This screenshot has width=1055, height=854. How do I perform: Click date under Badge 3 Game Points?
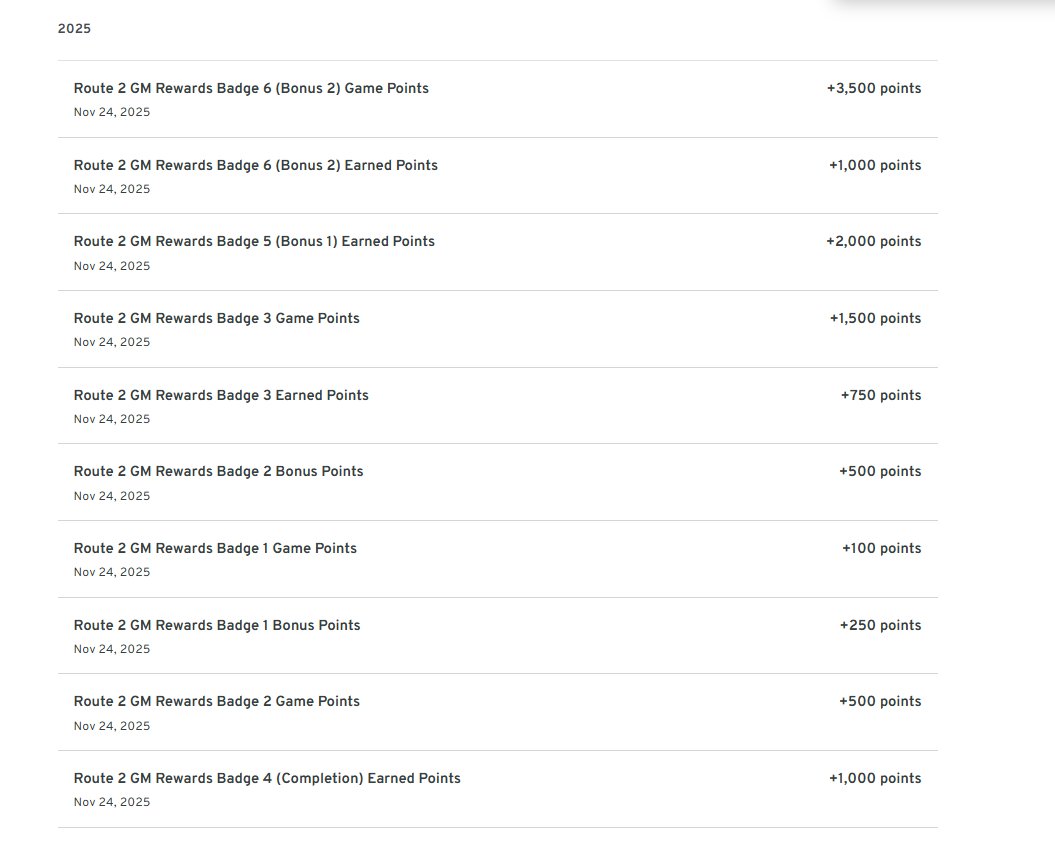[x=112, y=342]
